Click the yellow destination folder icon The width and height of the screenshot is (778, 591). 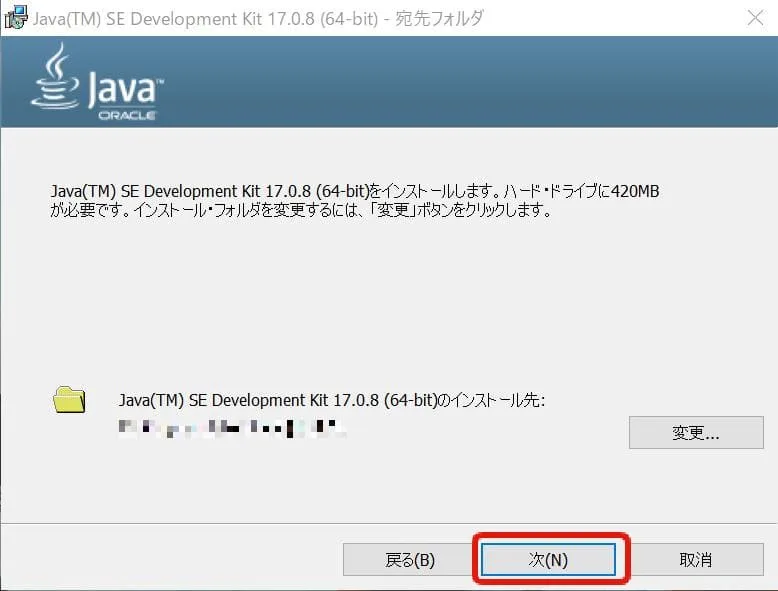click(69, 400)
